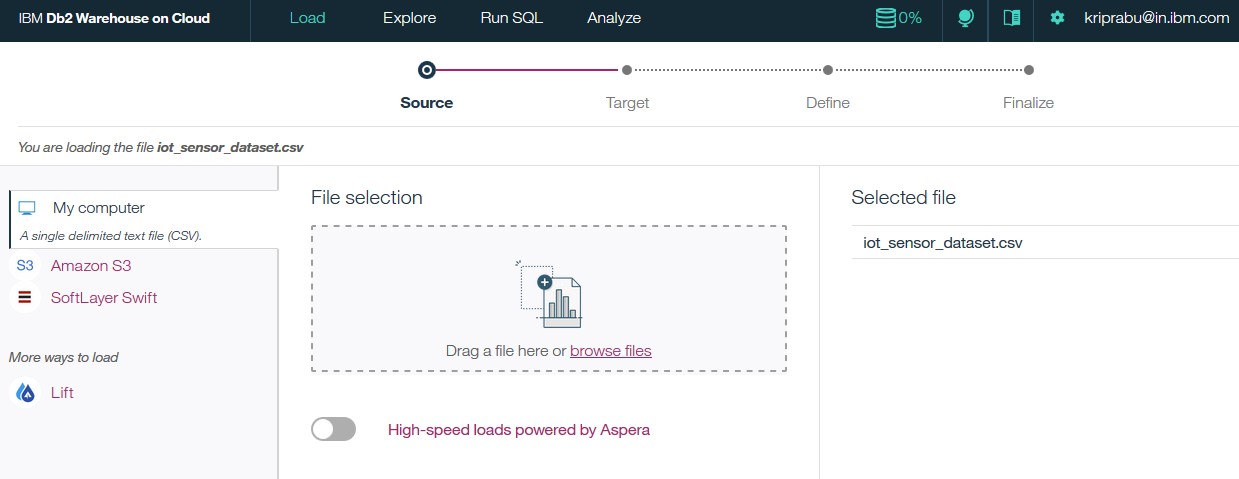
Task: Open the documentation book icon
Action: [x=1011, y=18]
